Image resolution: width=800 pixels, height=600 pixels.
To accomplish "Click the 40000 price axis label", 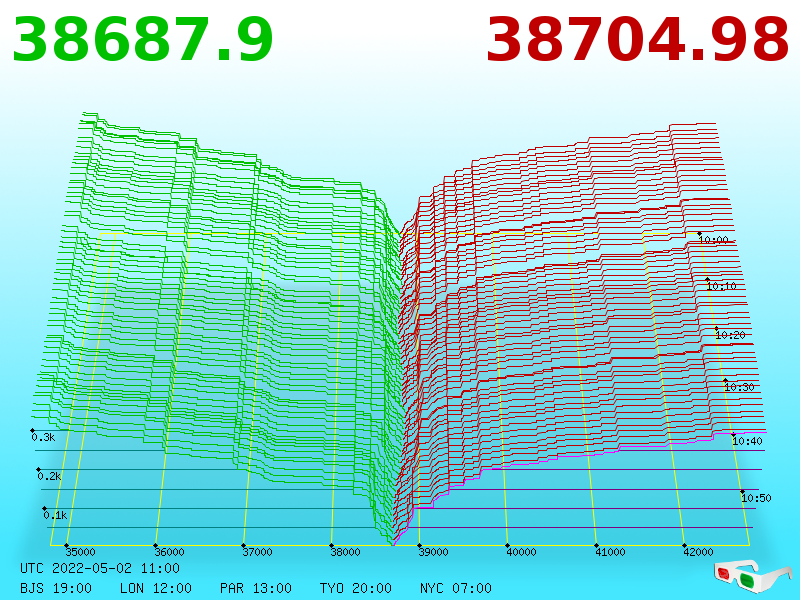I will point(521,552).
